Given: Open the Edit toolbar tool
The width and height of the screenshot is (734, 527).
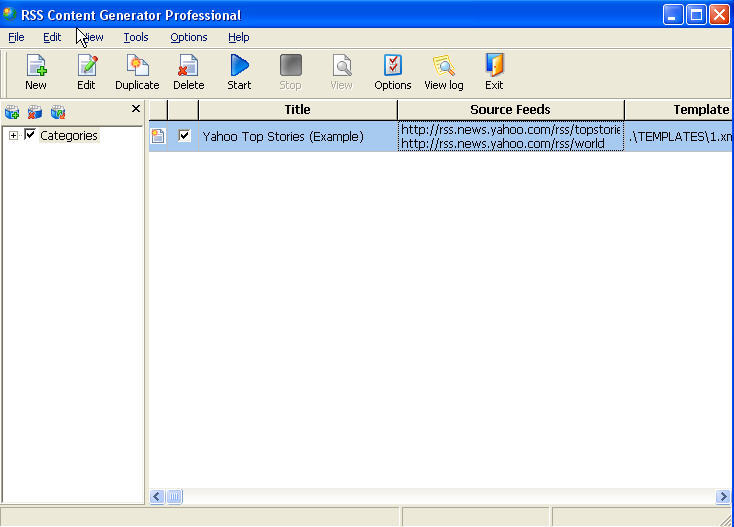Looking at the screenshot, I should (87, 72).
